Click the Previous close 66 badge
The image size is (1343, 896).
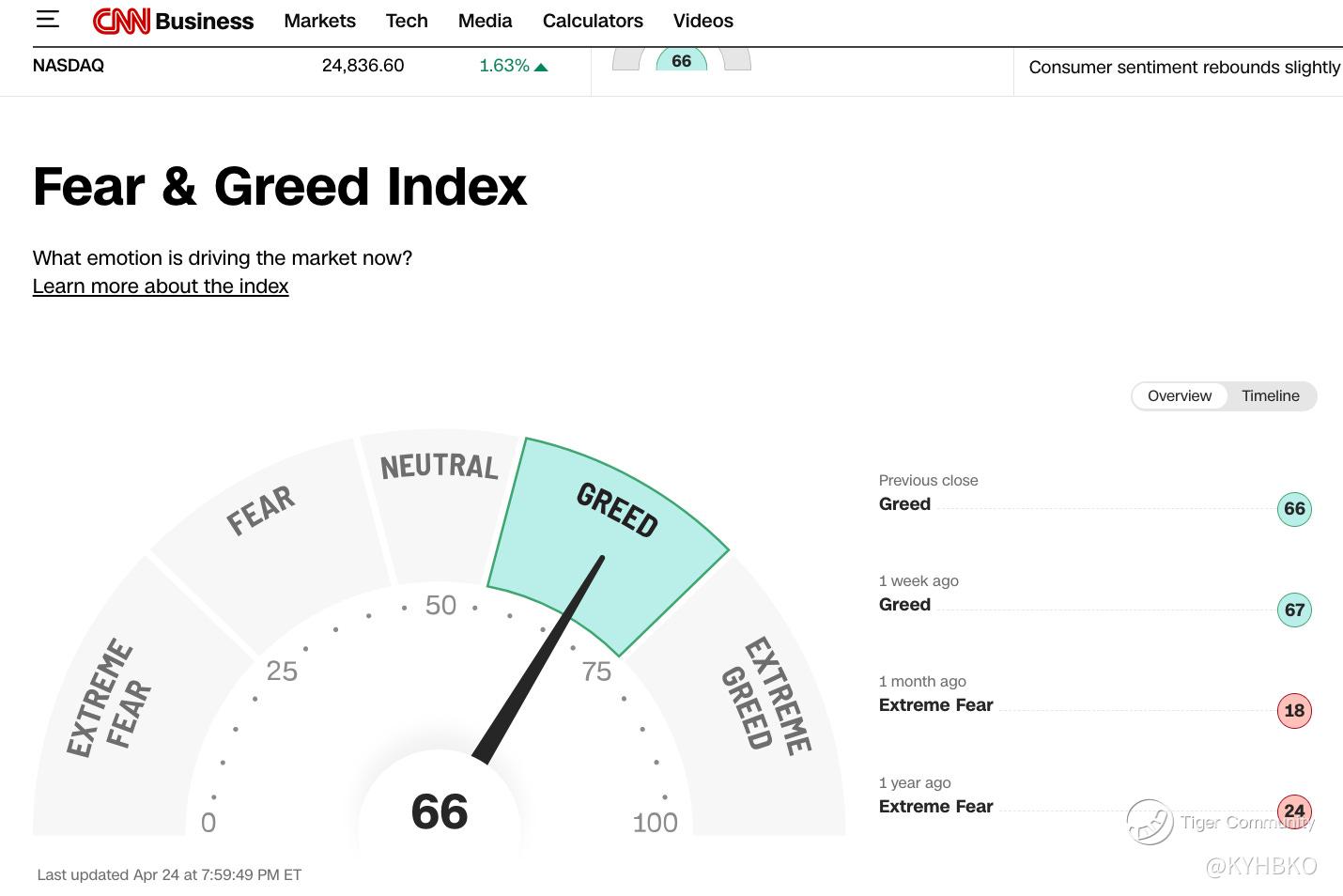click(x=1294, y=509)
